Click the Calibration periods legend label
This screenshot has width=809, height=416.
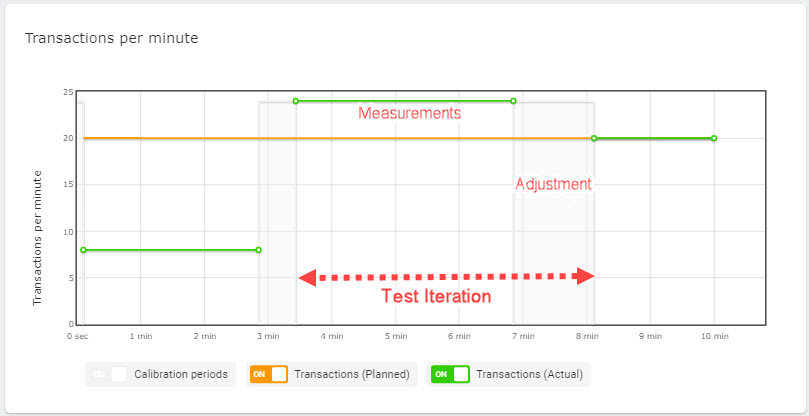pos(180,375)
